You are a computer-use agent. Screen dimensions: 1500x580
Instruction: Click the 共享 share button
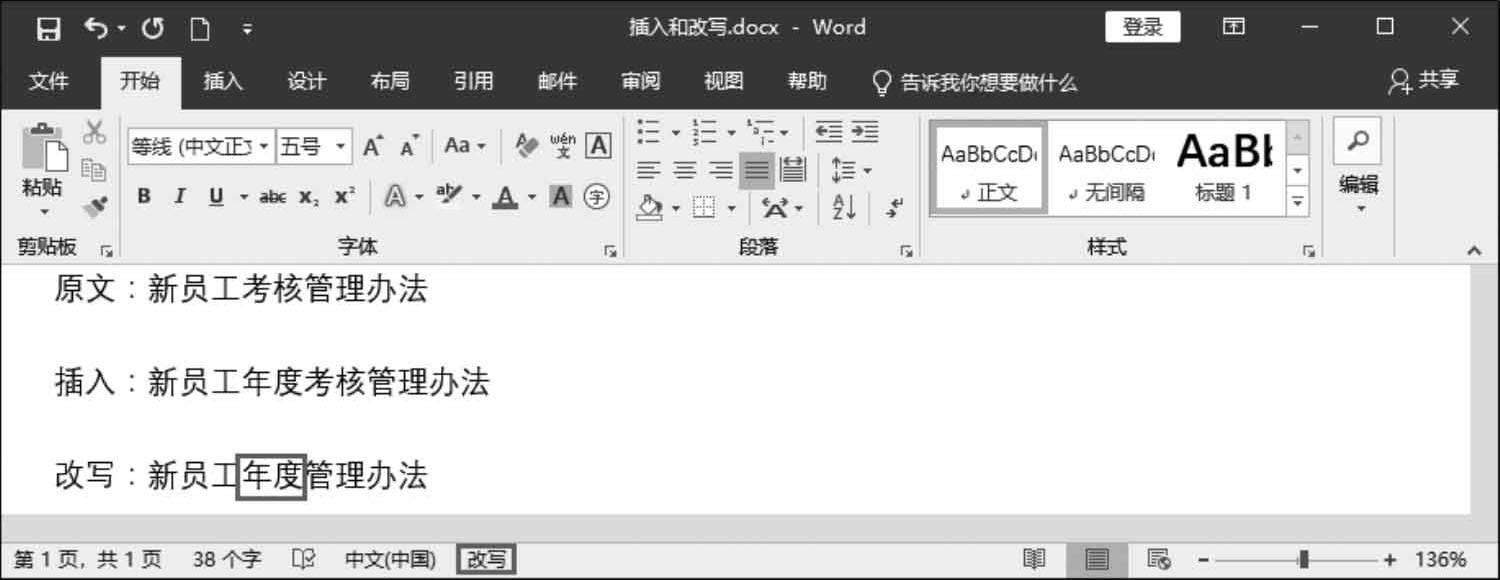coord(1424,81)
